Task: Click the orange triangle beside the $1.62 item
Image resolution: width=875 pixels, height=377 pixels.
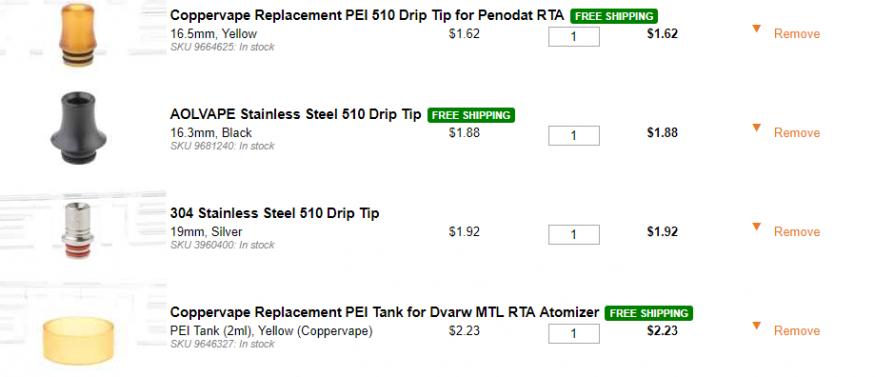Action: pos(757,29)
